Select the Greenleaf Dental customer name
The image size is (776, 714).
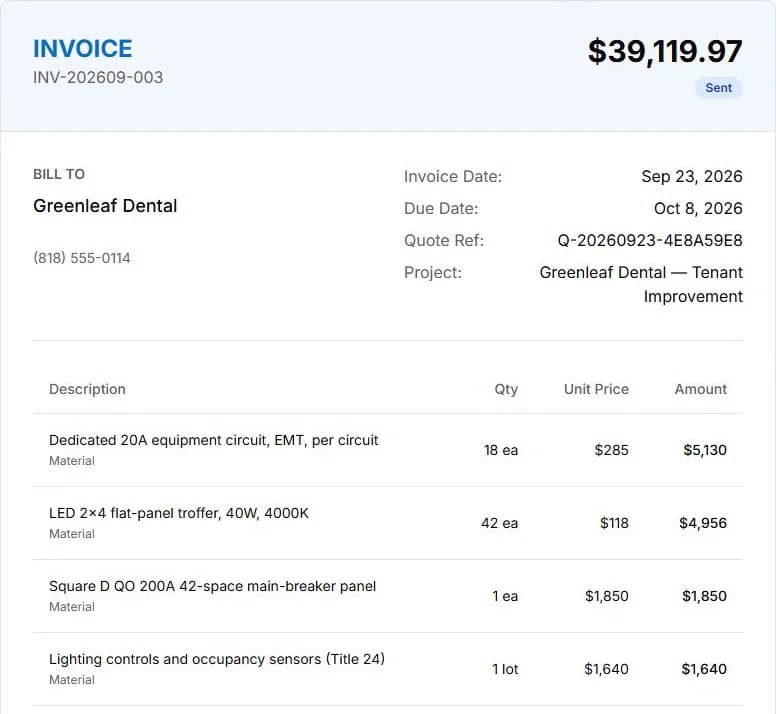pos(105,206)
